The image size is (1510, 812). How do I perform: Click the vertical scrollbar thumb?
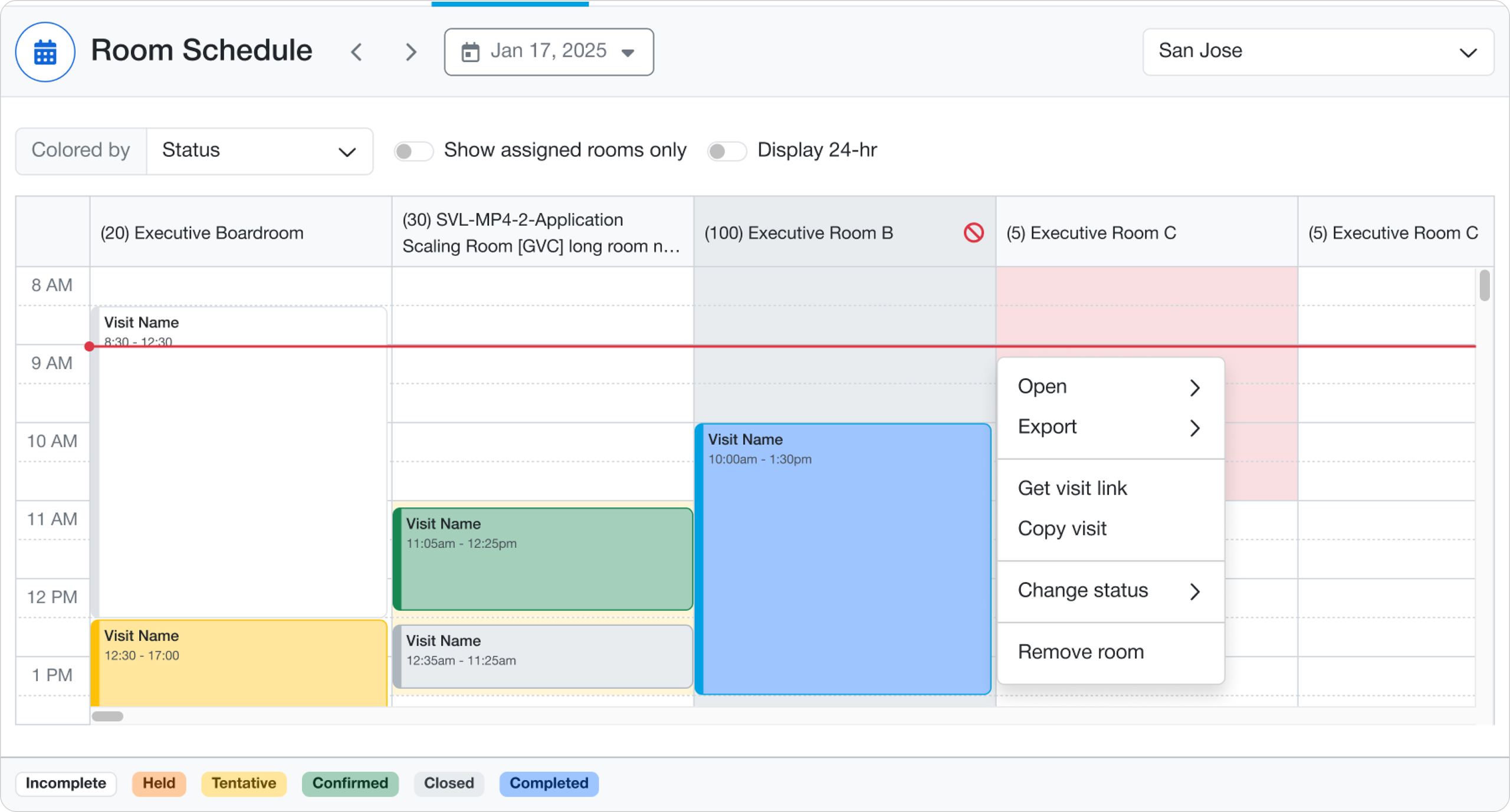(x=1484, y=285)
